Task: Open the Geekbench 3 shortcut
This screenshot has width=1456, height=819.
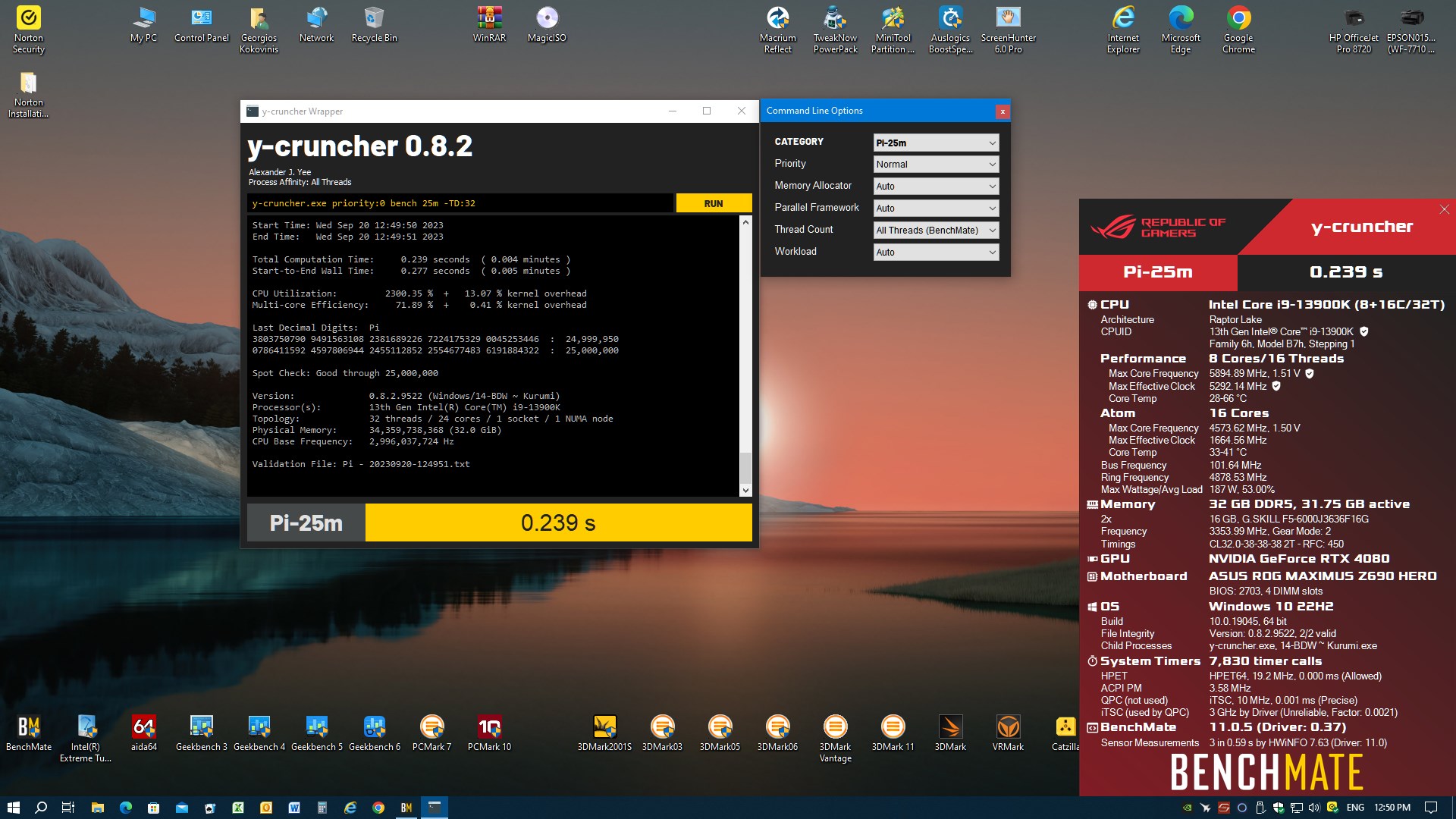Action: [x=201, y=733]
